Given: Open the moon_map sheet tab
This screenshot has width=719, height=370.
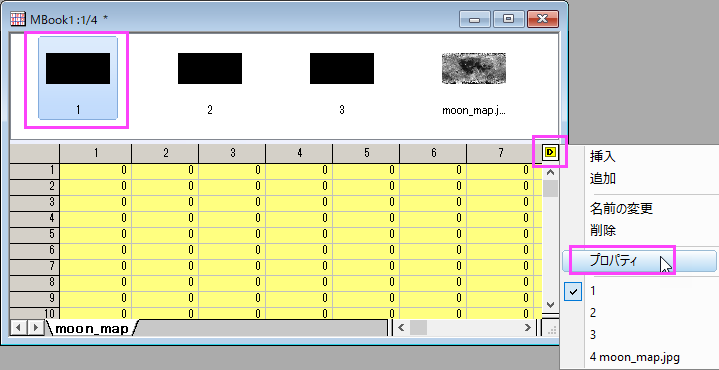Looking at the screenshot, I should tap(92, 328).
